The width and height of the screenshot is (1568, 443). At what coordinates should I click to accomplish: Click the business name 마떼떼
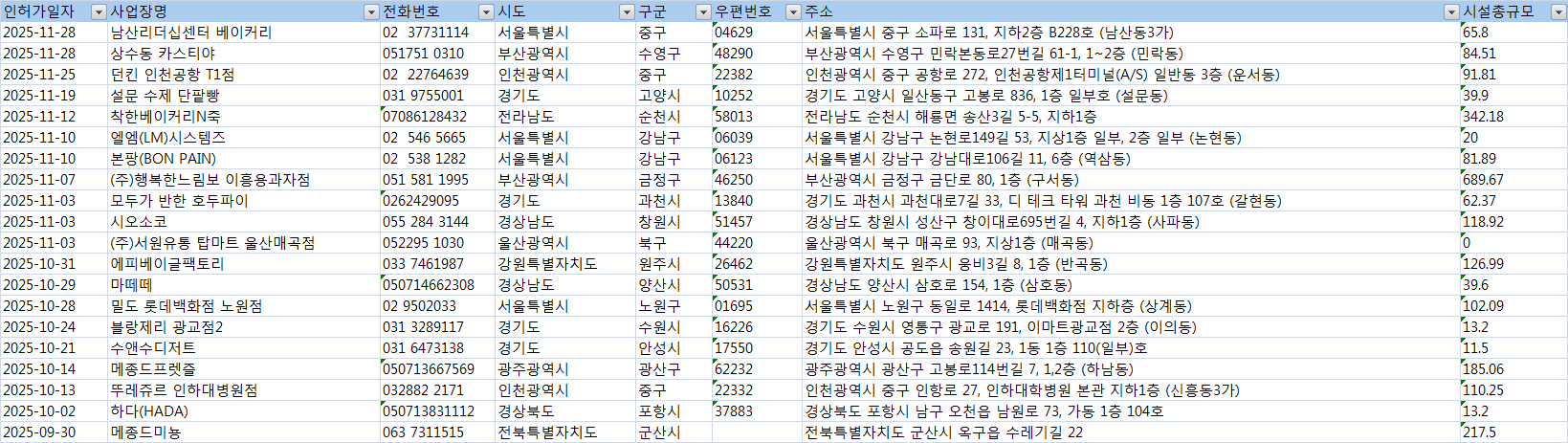tap(244, 285)
